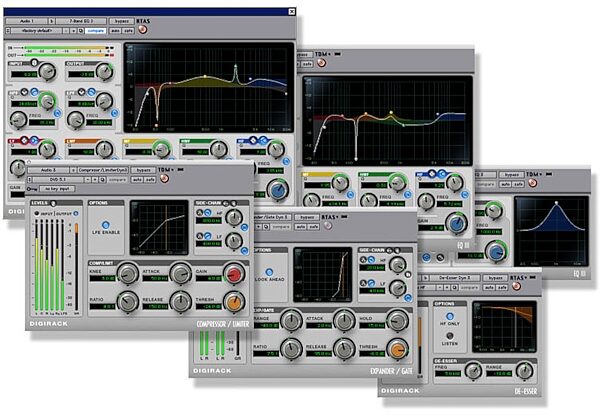Toggle LISTEN button in De-Esser
Viewport: 600px width, 419px height.
click(450, 336)
